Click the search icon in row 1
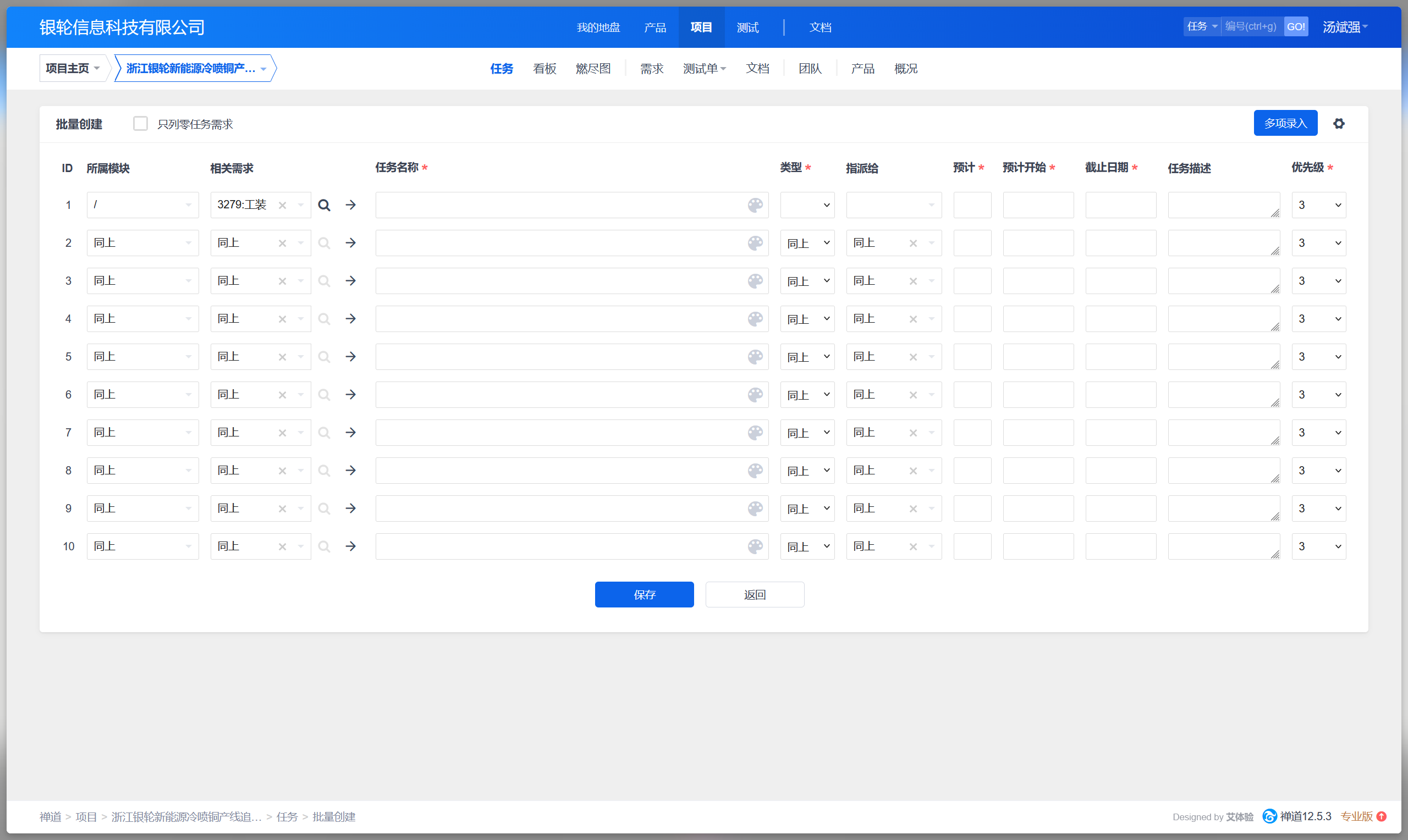Viewport: 1408px width, 840px height. (324, 205)
